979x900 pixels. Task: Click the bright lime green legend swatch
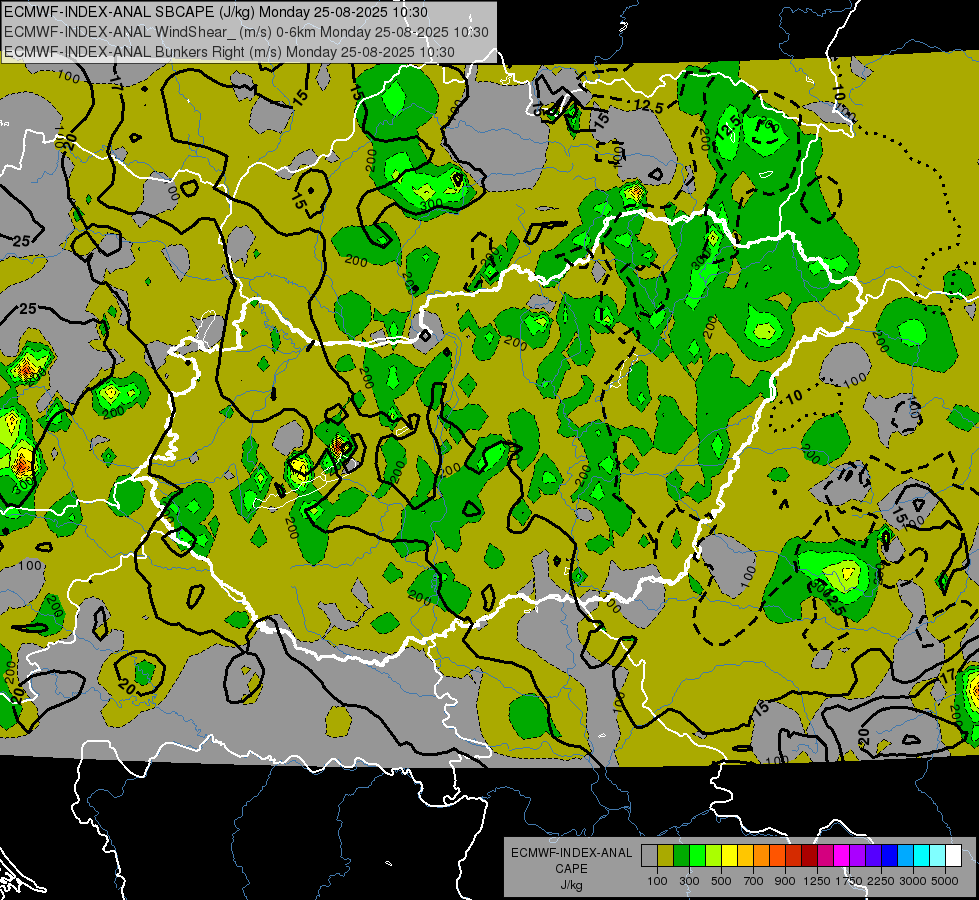(x=697, y=855)
